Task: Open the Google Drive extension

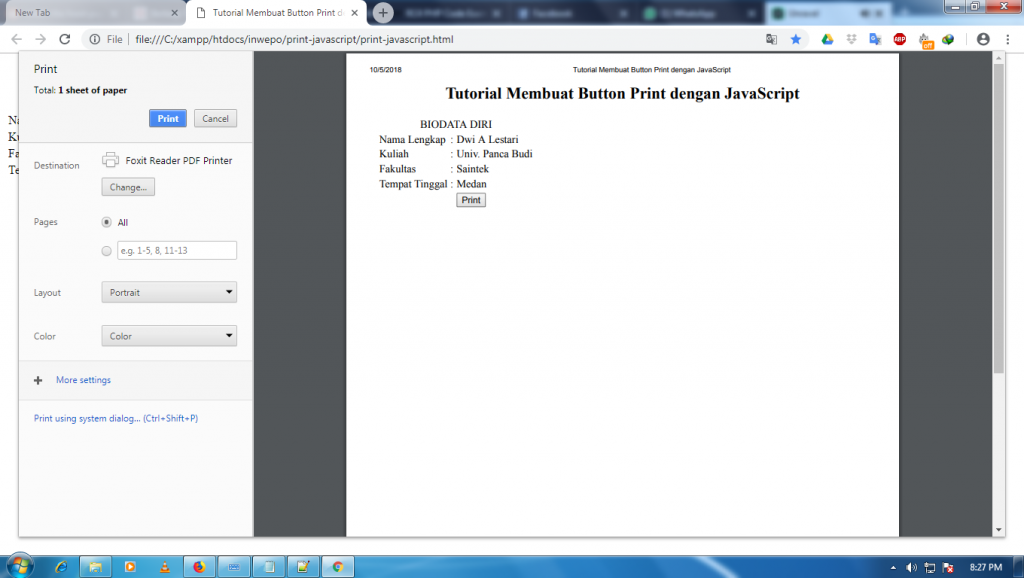Action: pos(827,39)
